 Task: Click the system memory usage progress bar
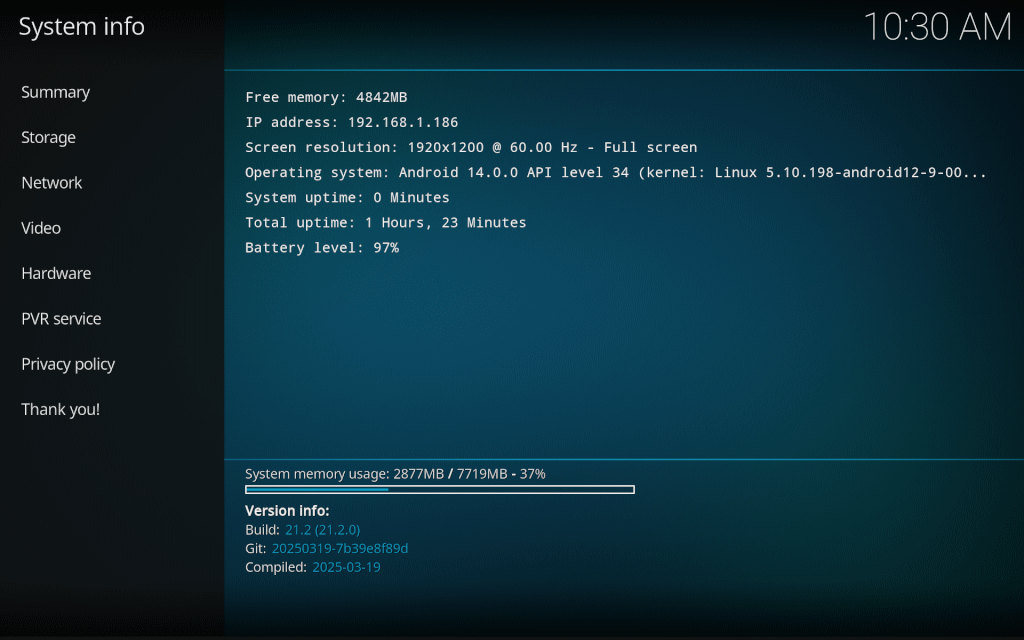[x=439, y=489]
